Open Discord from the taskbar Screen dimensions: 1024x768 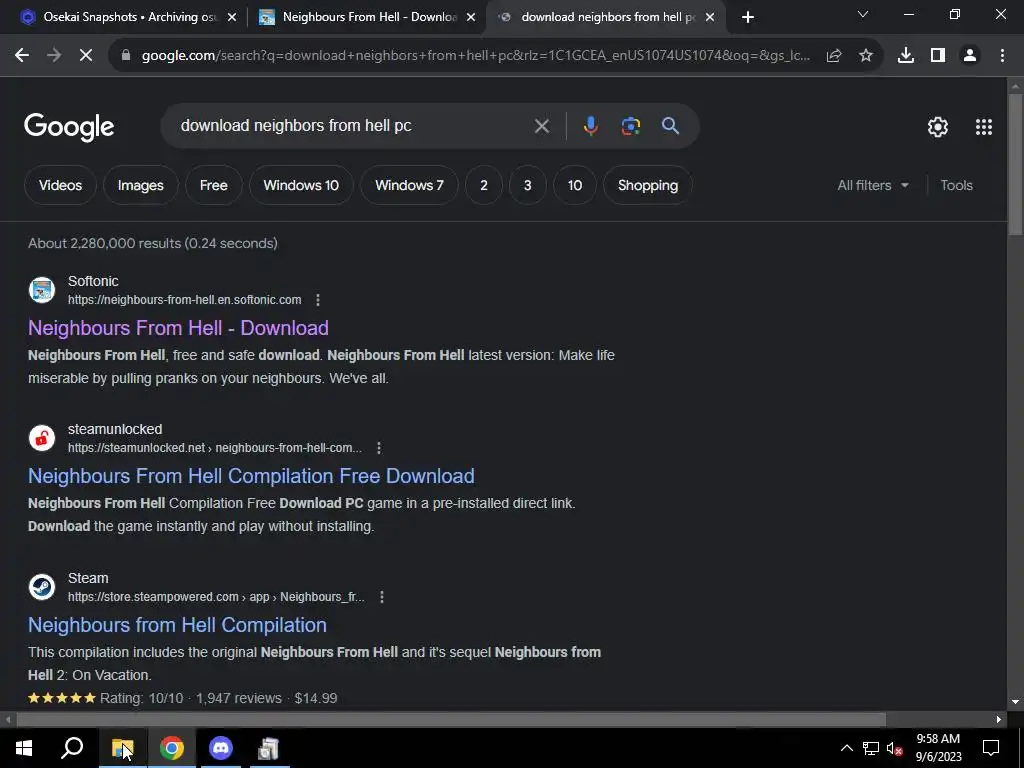click(x=221, y=748)
